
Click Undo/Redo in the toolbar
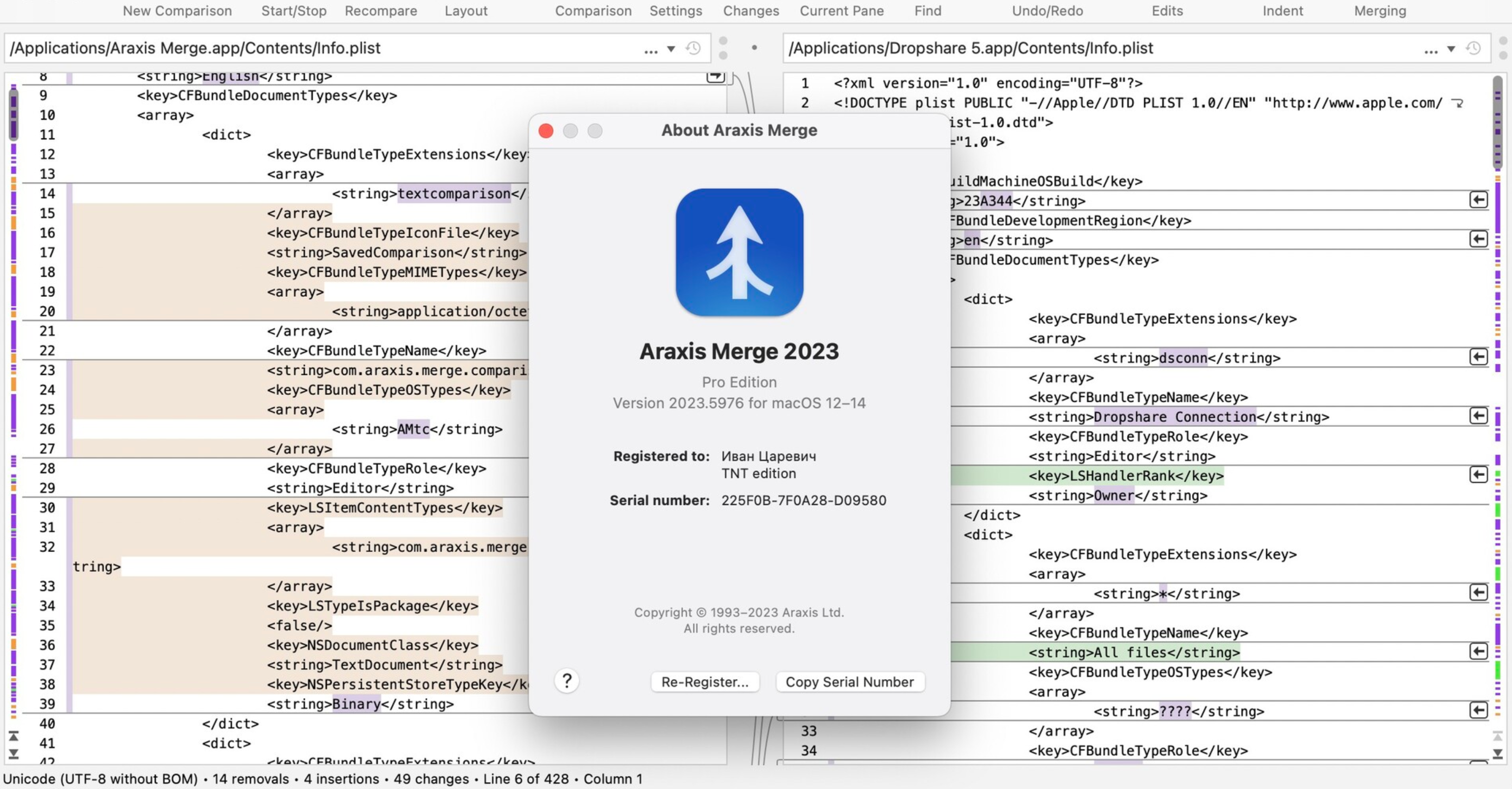point(1047,11)
